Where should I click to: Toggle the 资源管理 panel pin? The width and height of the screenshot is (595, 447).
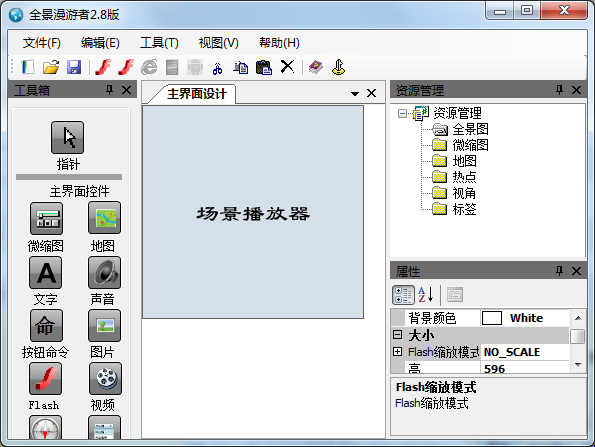pyautogui.click(x=559, y=90)
